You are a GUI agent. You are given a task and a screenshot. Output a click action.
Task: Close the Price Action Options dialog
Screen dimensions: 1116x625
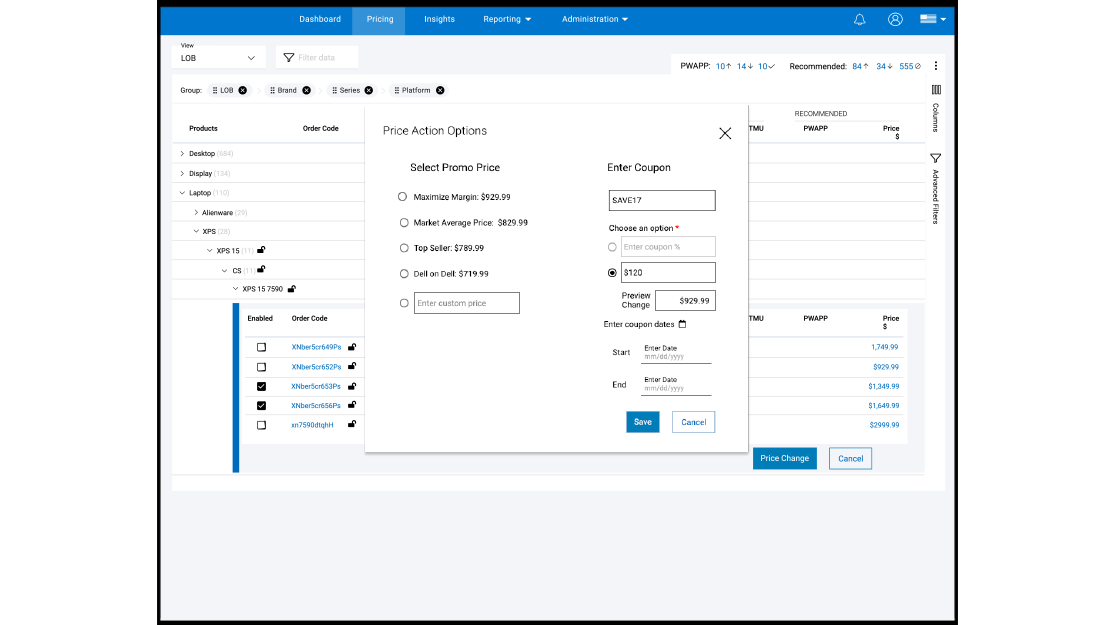[725, 133]
